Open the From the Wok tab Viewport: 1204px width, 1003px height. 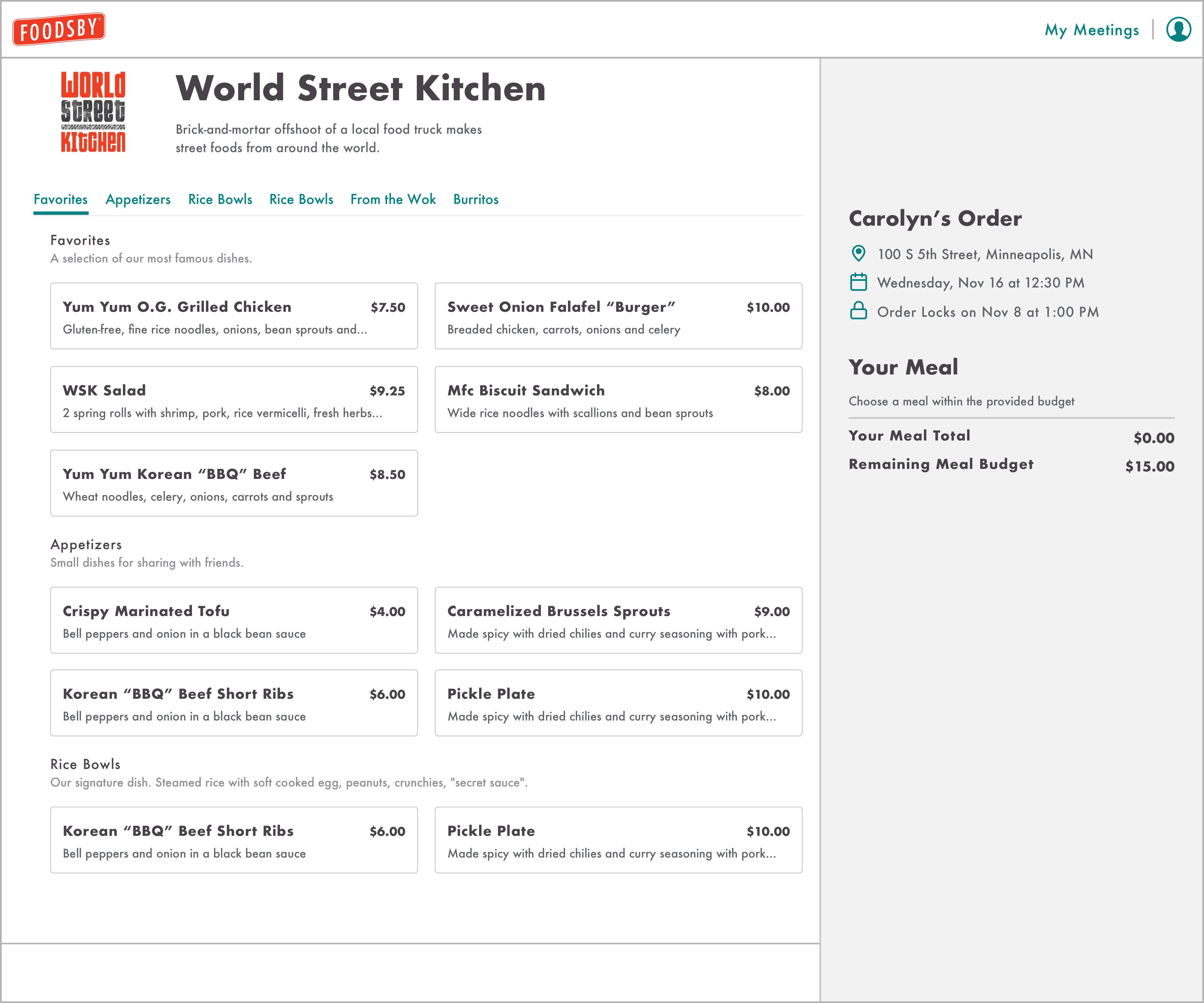[x=393, y=199]
